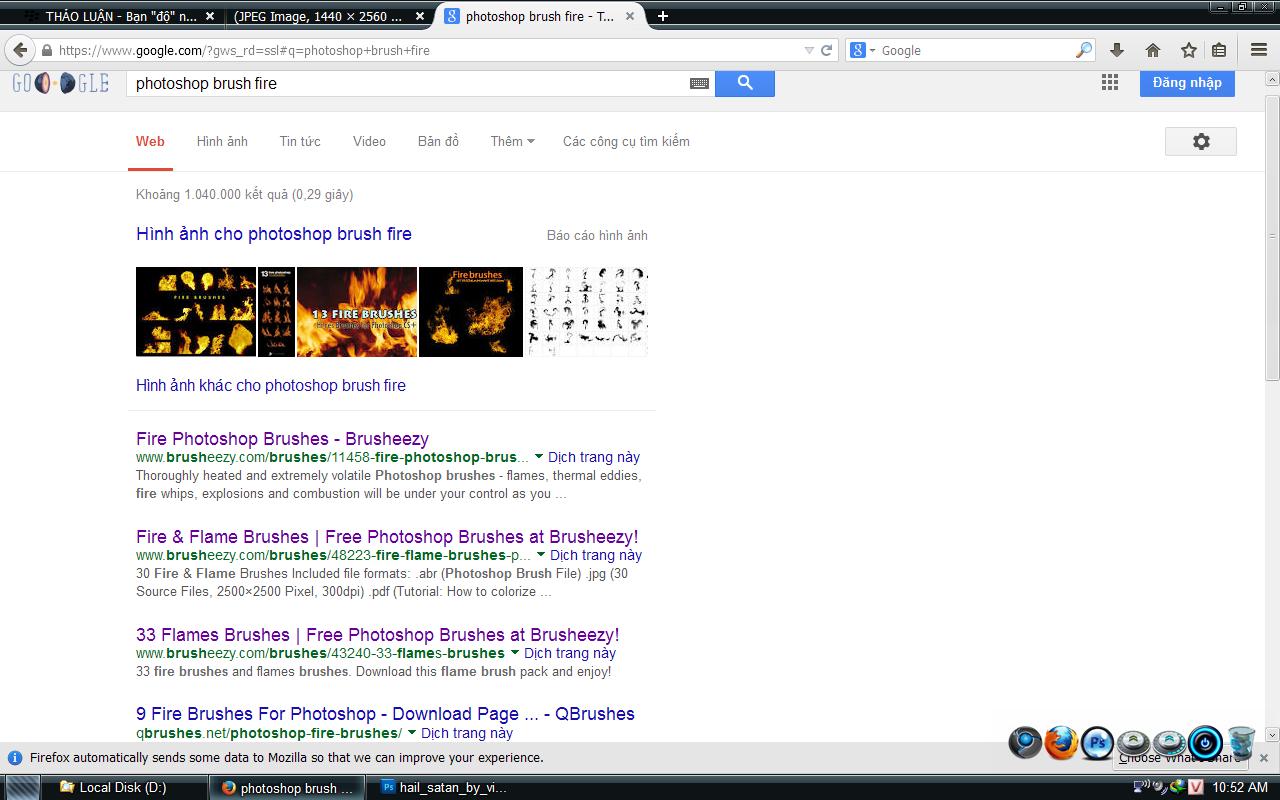
Task: Click Choose What I Share button
Action: click(1180, 758)
